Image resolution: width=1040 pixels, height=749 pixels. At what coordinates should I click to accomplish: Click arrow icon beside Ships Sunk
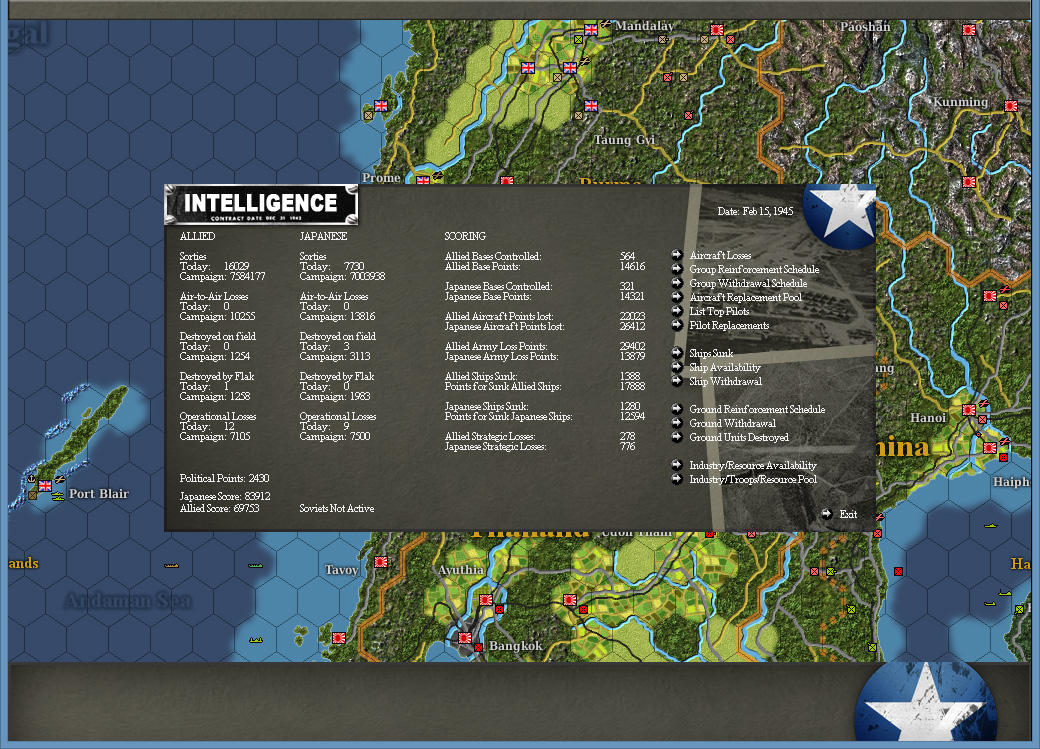677,353
